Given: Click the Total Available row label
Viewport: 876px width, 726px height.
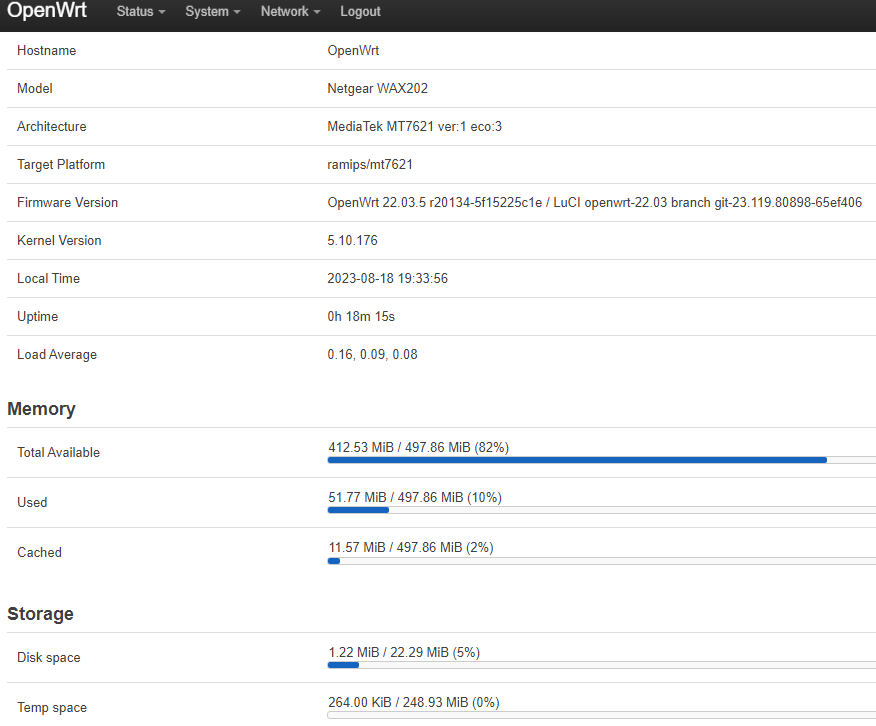Looking at the screenshot, I should 59,452.
